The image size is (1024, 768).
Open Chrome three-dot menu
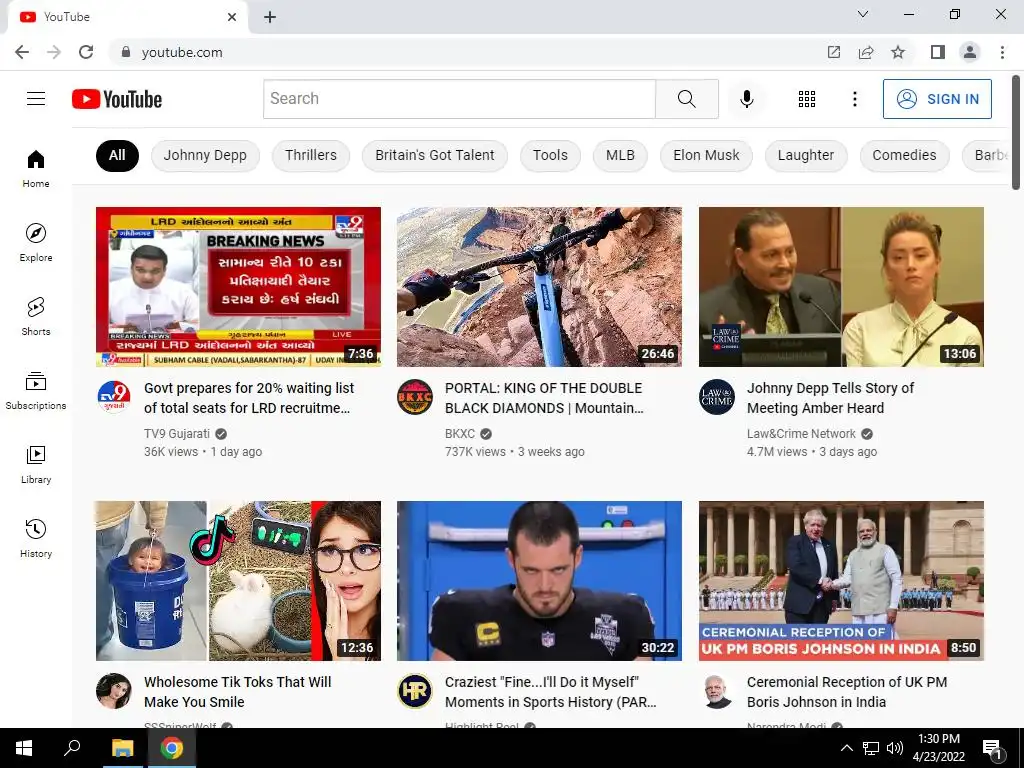pos(1002,52)
